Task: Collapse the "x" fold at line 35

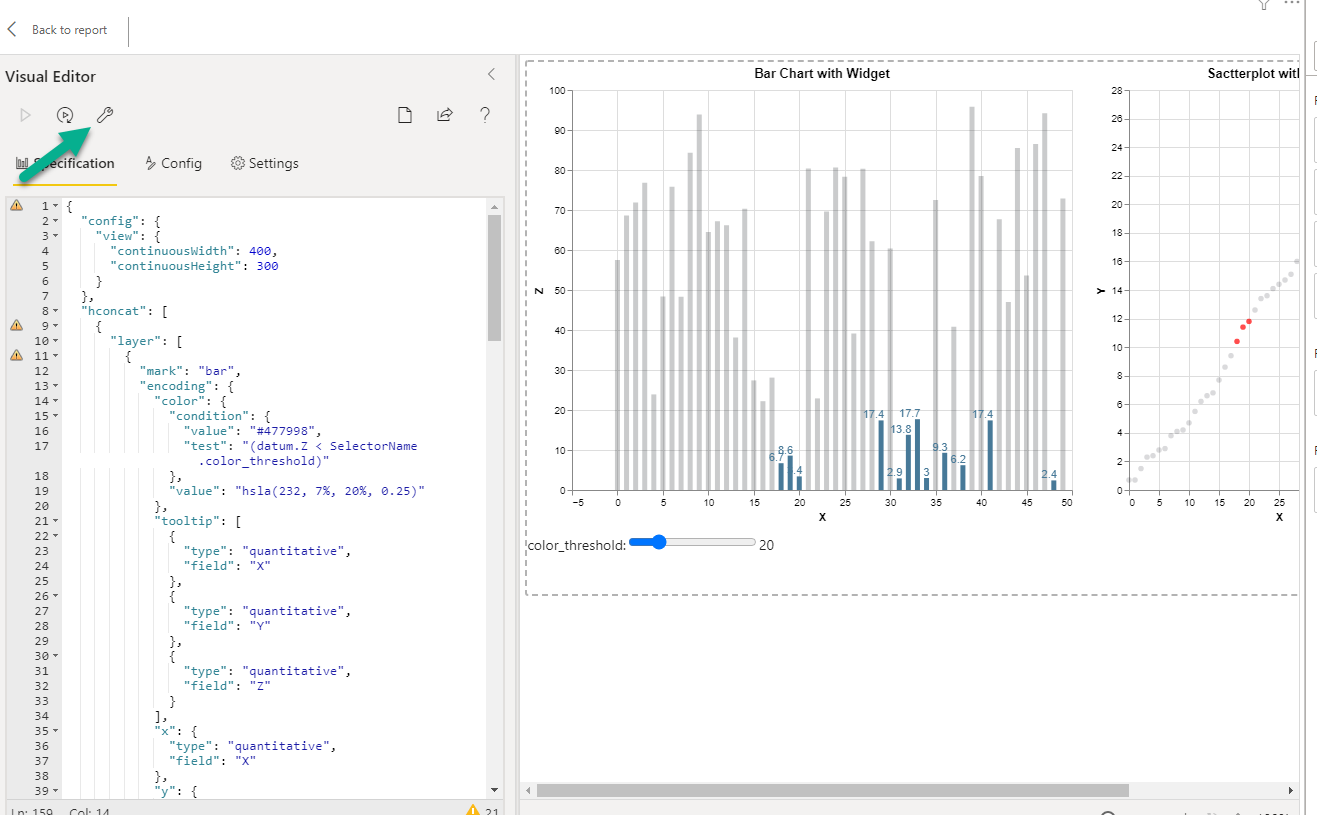Action: point(56,731)
